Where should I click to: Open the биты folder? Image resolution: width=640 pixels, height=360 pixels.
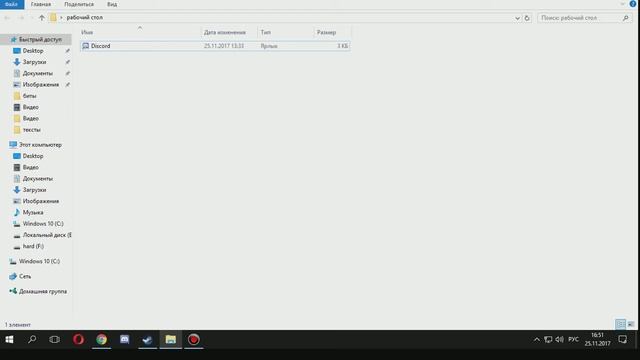point(29,96)
